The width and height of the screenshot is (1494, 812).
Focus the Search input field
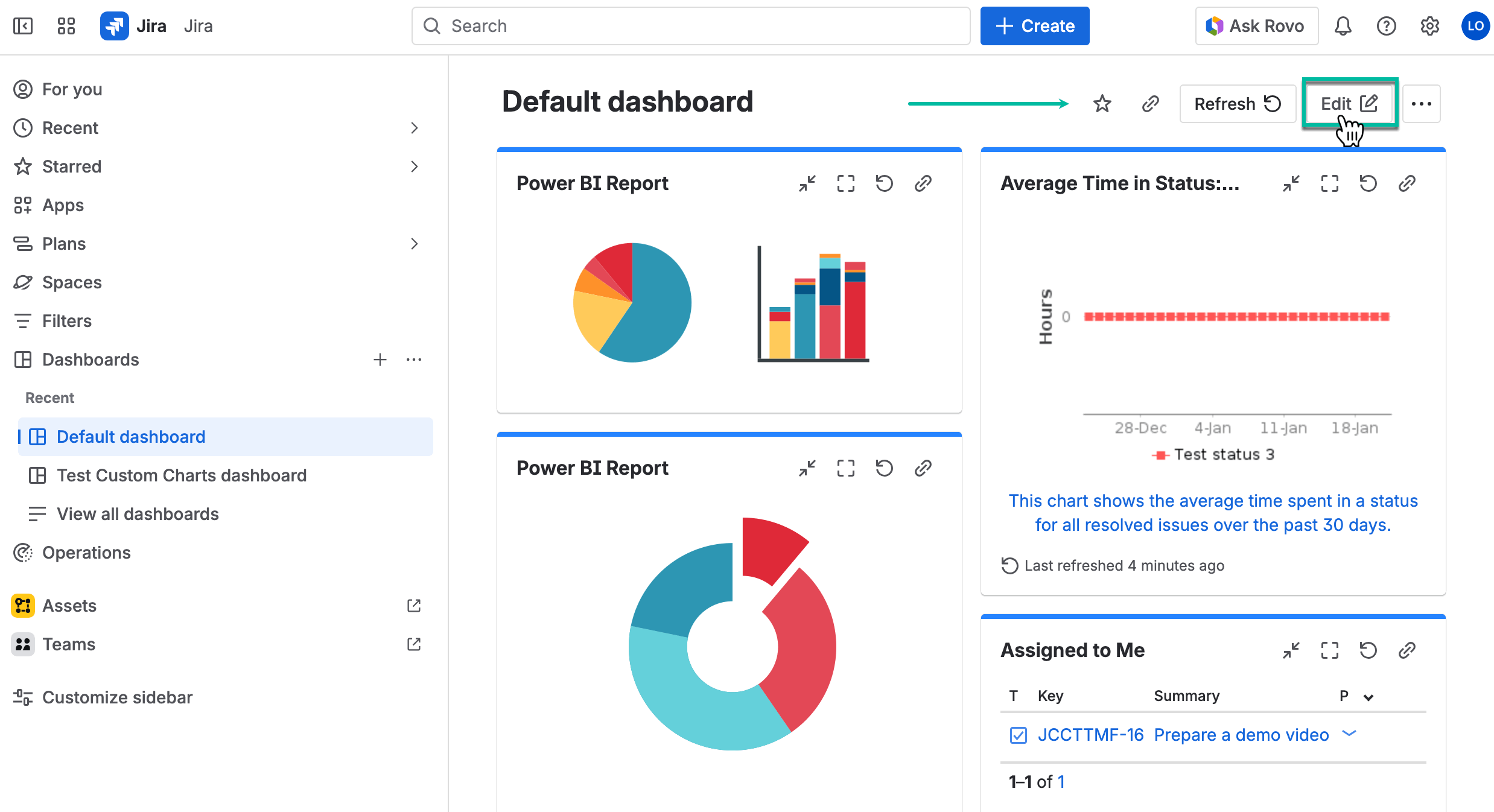[691, 26]
